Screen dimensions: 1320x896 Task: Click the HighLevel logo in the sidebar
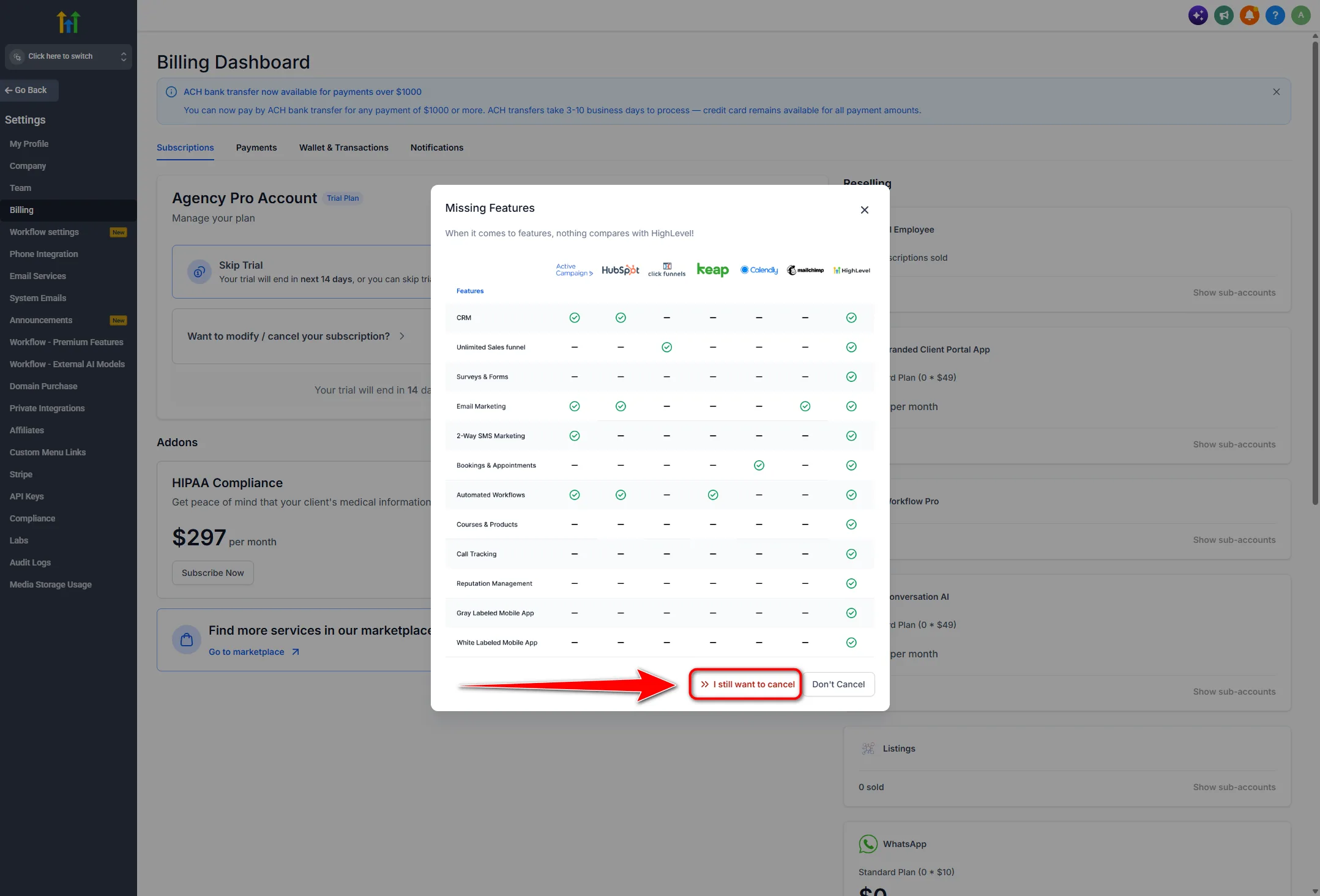coord(68,22)
